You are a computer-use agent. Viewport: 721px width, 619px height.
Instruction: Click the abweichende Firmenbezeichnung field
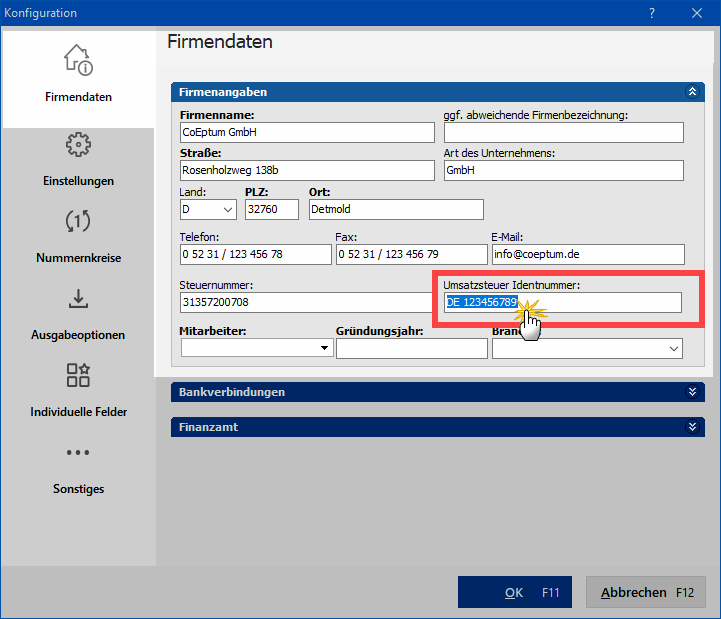tap(564, 132)
